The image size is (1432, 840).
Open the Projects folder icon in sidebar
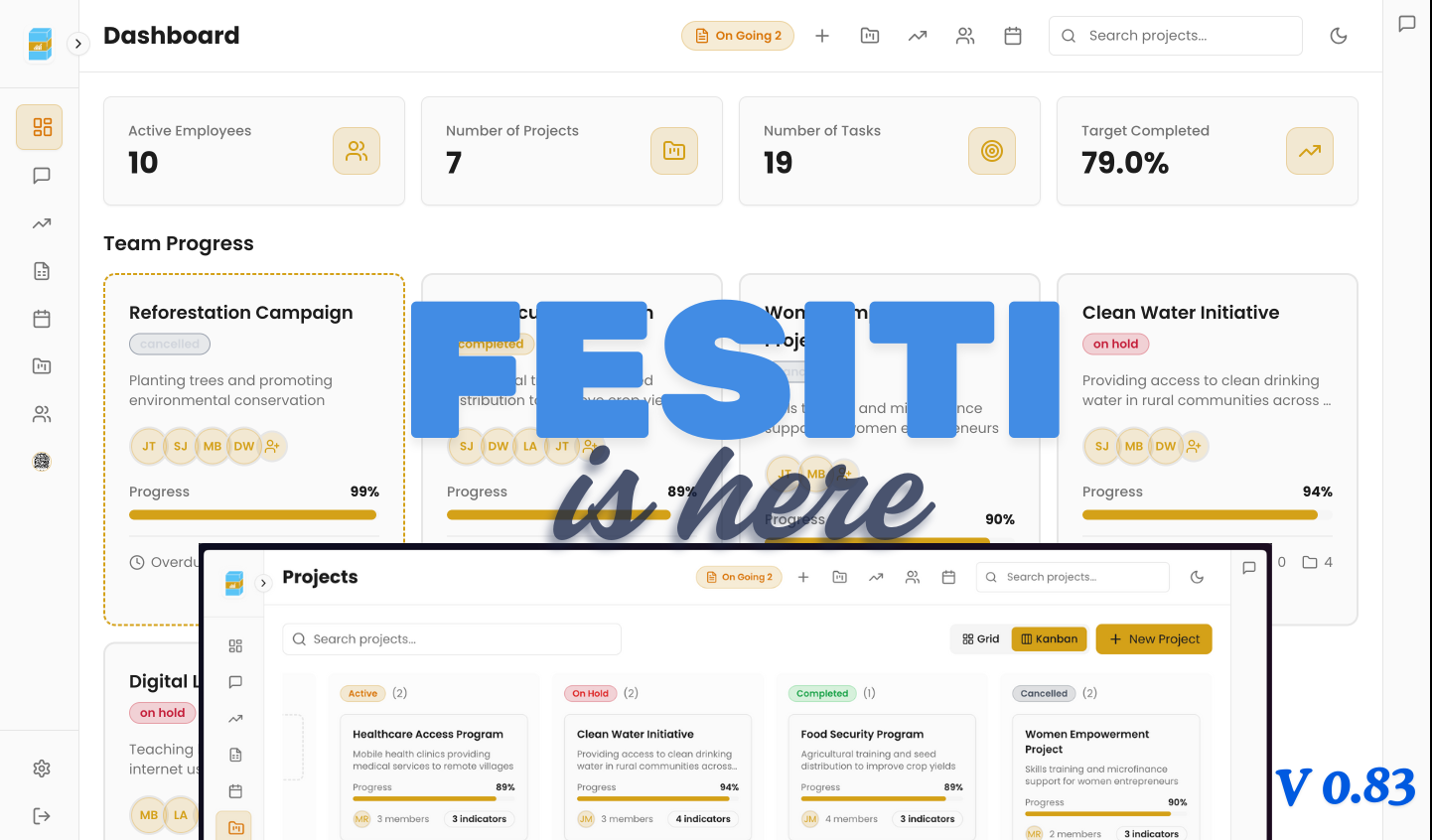[41, 365]
